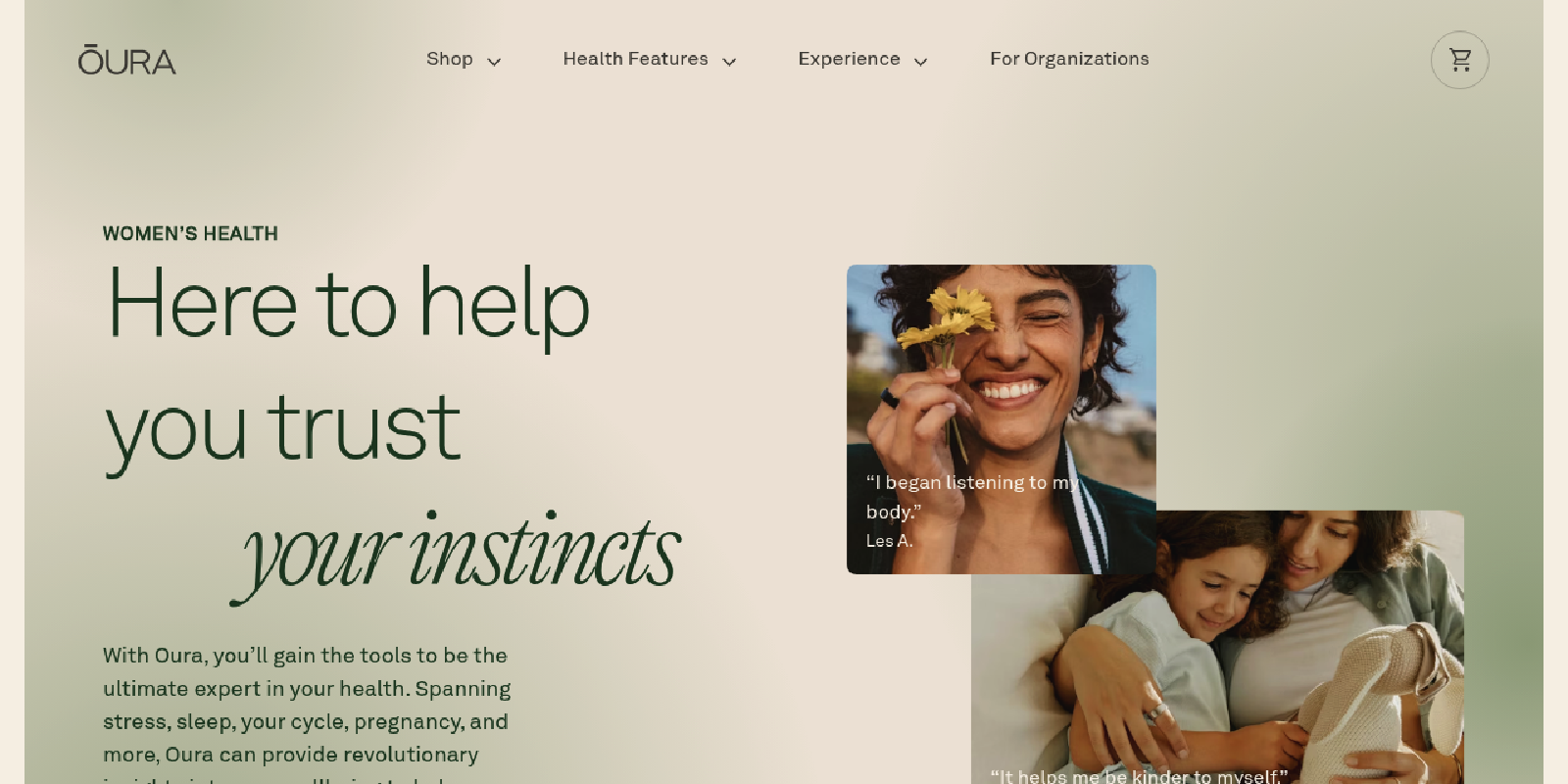Click the name Les A.
This screenshot has width=1568, height=784.
tap(889, 541)
